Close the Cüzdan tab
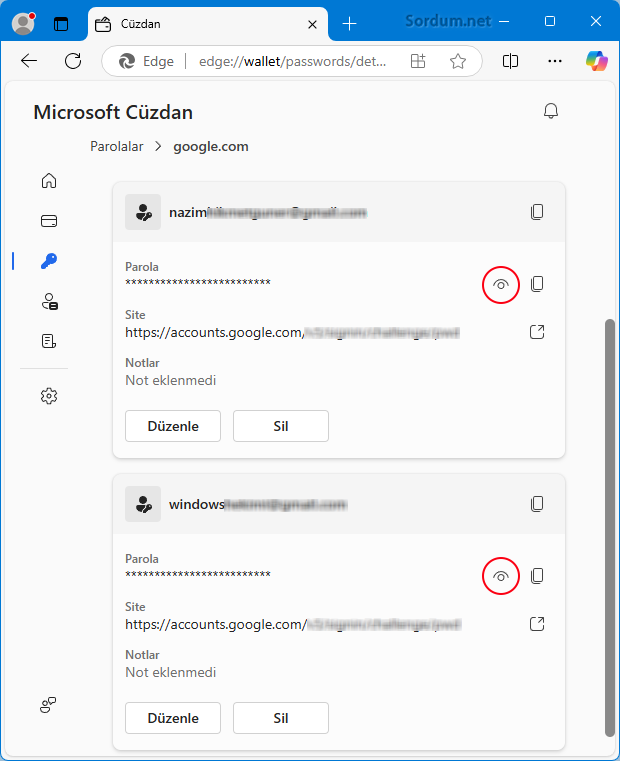The height and width of the screenshot is (761, 620). pyautogui.click(x=312, y=24)
